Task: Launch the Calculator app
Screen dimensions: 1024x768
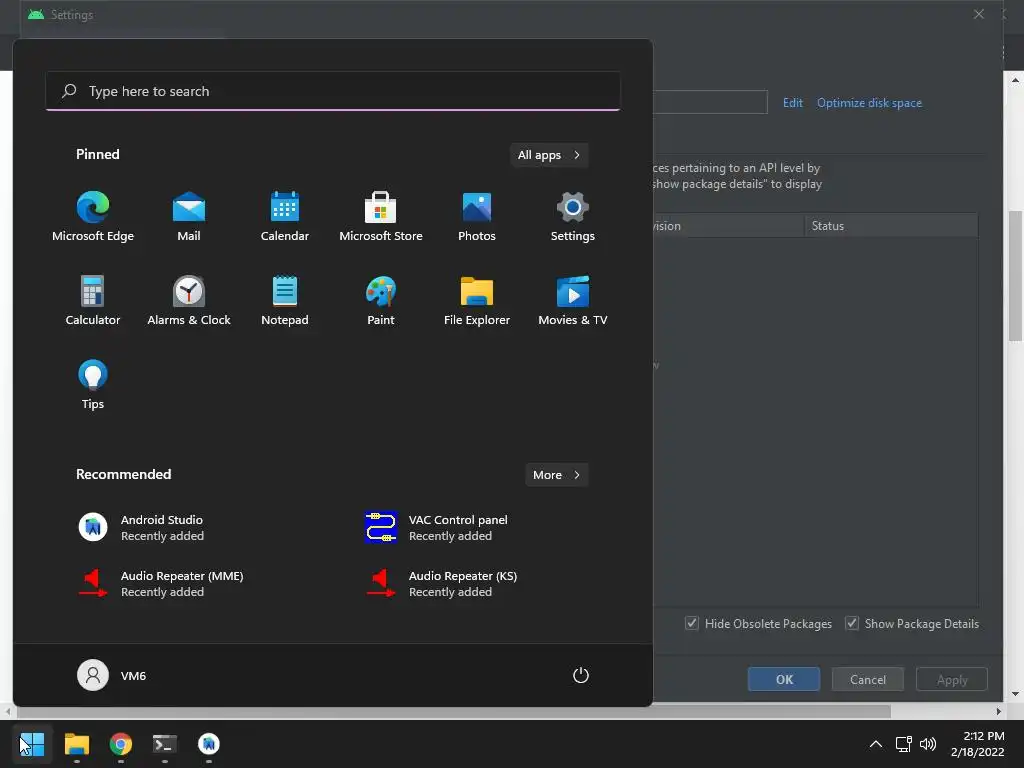Action: pos(93,300)
